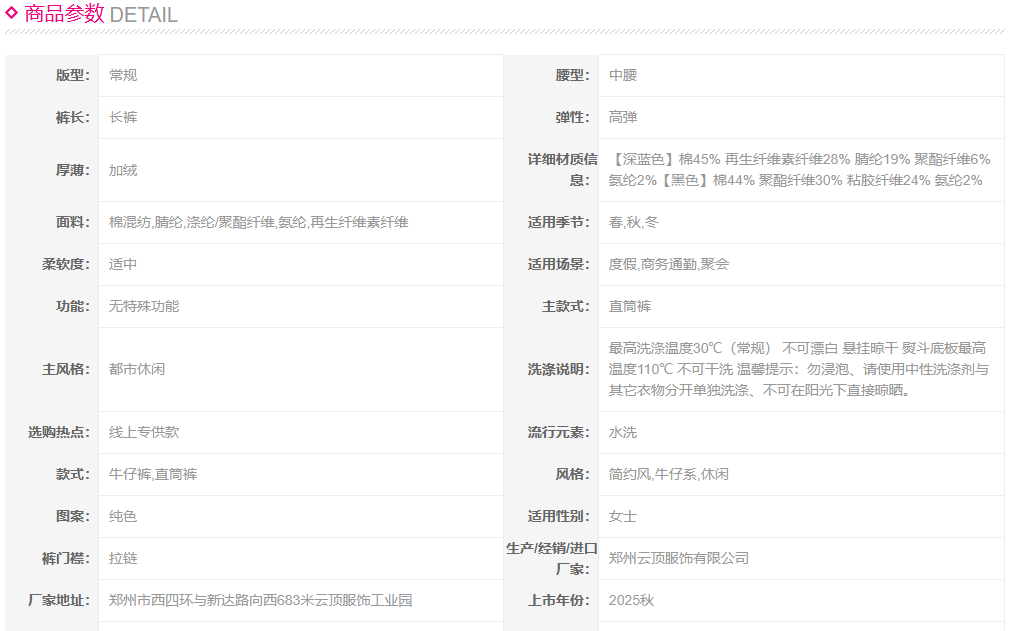The height and width of the screenshot is (631, 1010).
Task: Click the 厚薄 value 加绒
Action: pyautogui.click(x=123, y=170)
